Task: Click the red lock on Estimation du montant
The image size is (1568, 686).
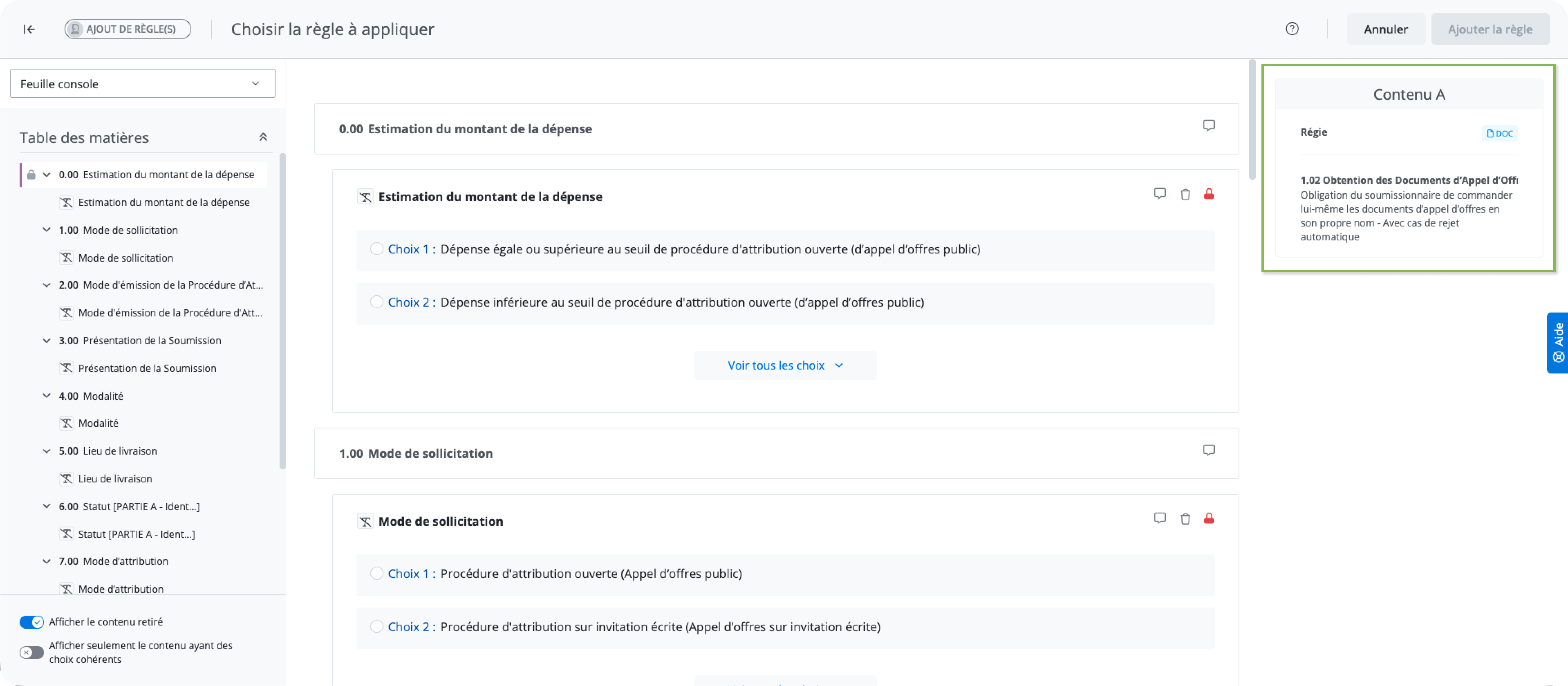Action: pyautogui.click(x=1209, y=194)
